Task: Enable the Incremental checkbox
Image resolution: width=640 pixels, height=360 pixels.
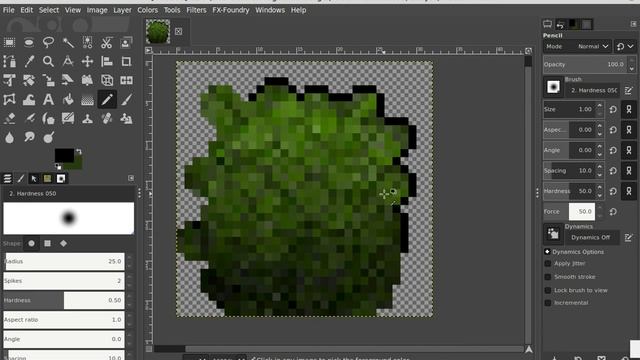Action: click(548, 303)
